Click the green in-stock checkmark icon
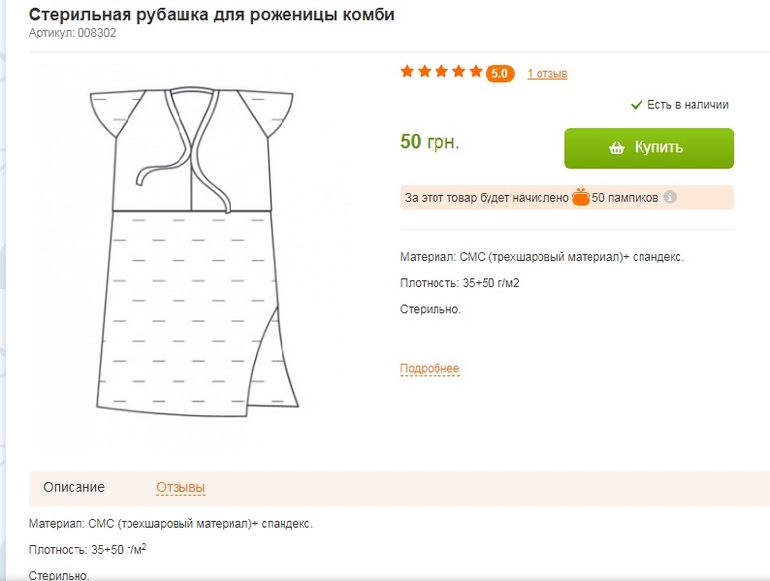The width and height of the screenshot is (770, 581). click(x=636, y=104)
